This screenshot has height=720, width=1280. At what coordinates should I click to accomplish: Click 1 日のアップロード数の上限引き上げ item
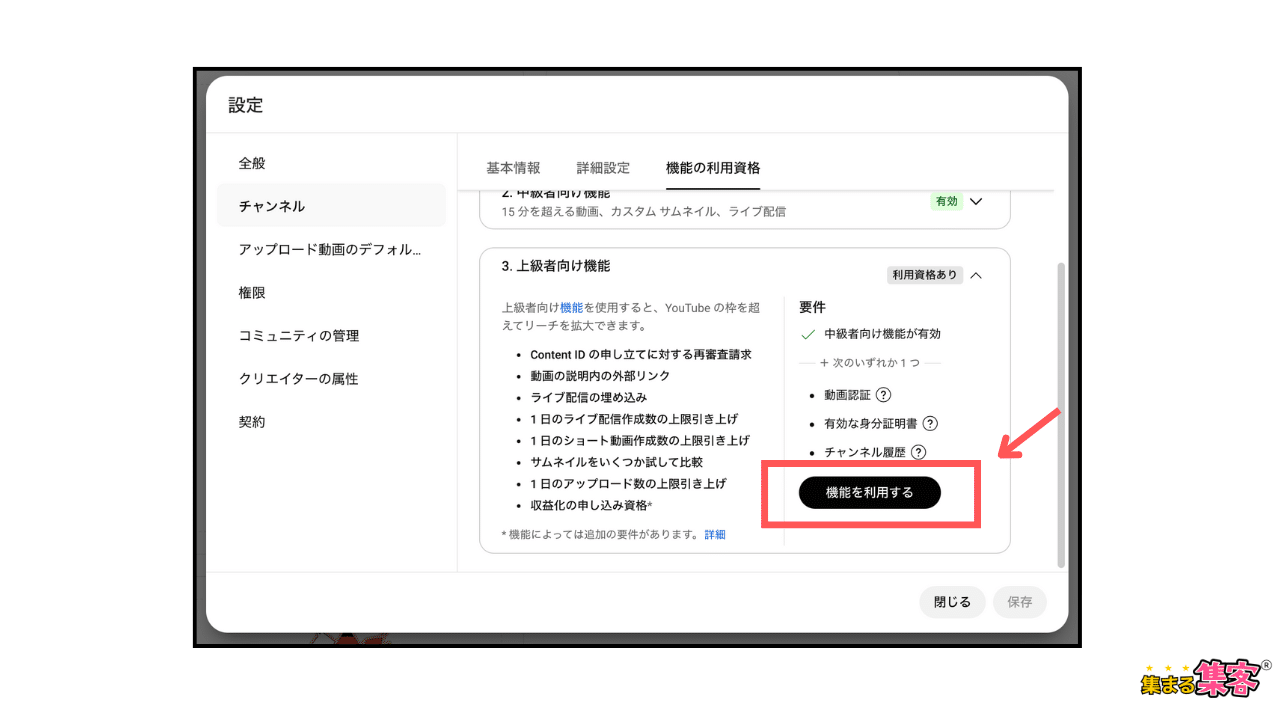coord(628,484)
